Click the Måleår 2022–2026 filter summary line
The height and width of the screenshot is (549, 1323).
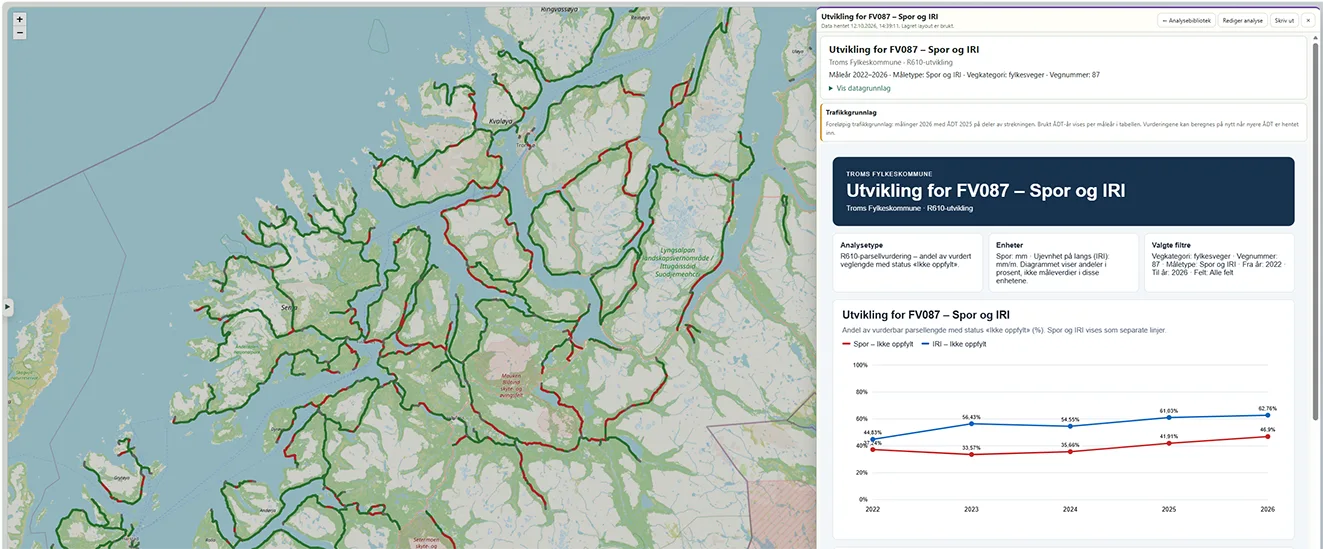click(964, 75)
